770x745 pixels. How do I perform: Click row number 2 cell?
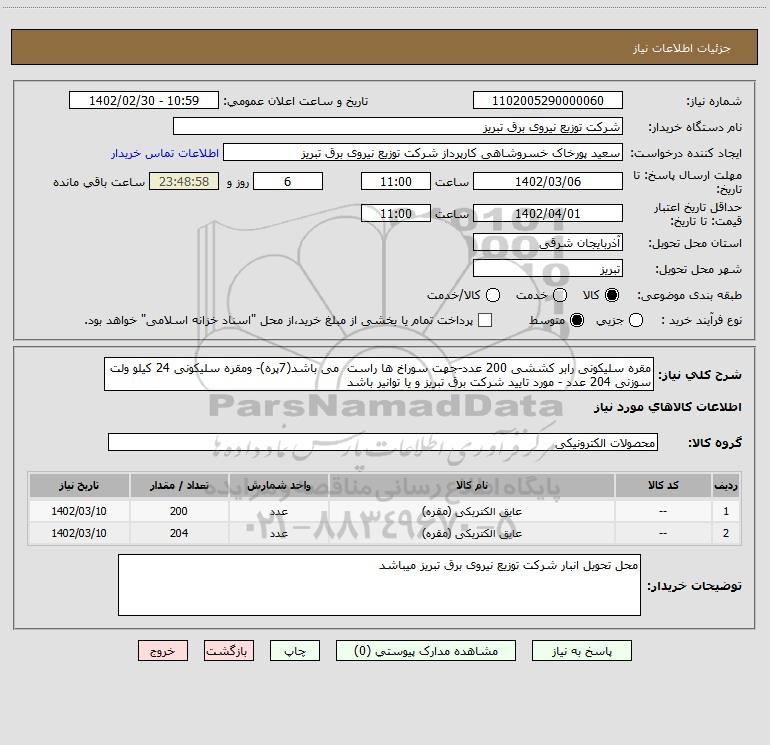(x=726, y=533)
